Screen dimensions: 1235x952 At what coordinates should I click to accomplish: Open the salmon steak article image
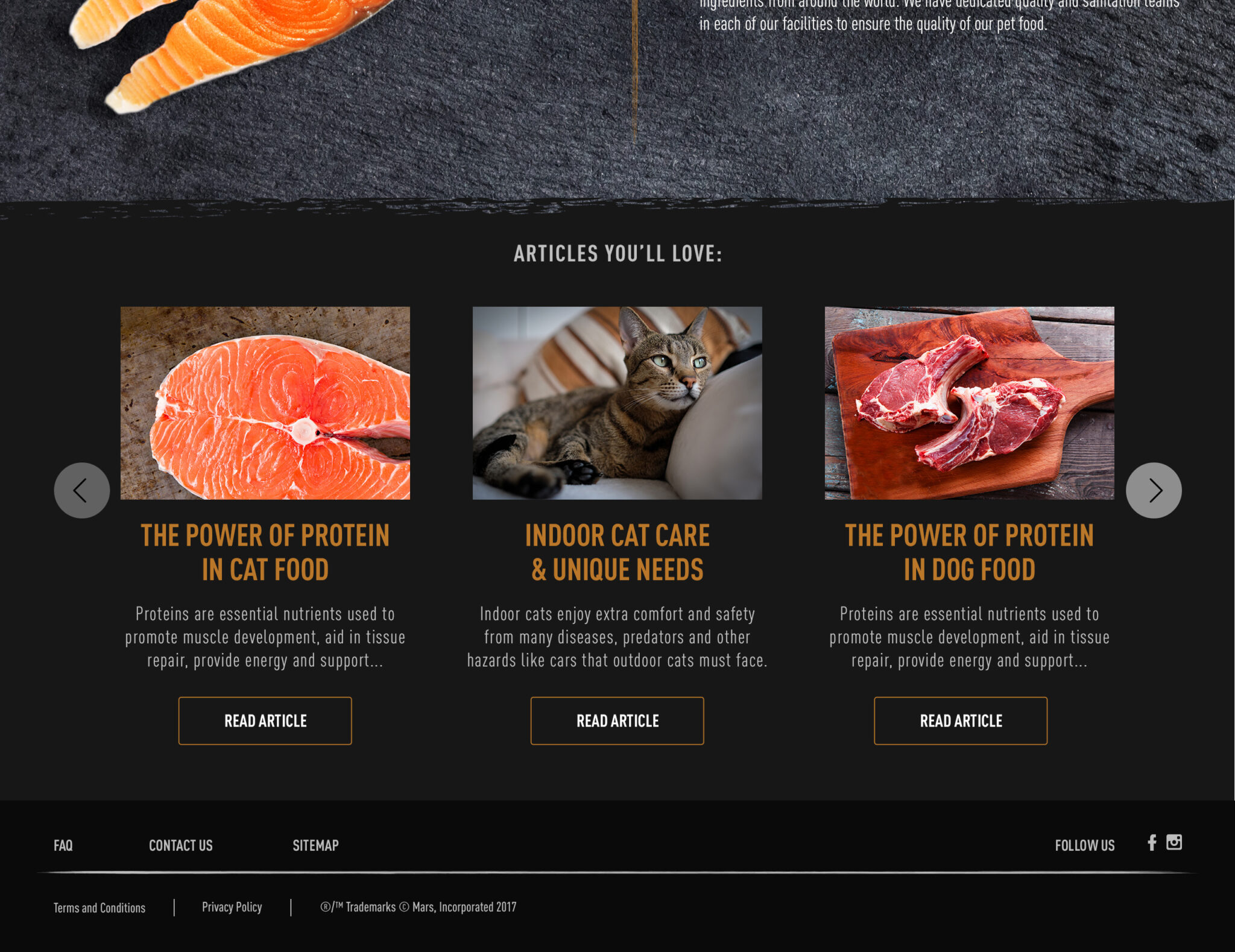click(x=265, y=403)
